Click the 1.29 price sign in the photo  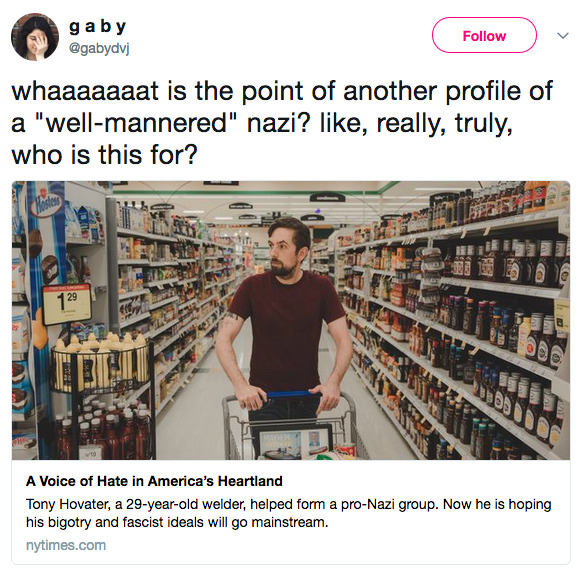(x=67, y=304)
